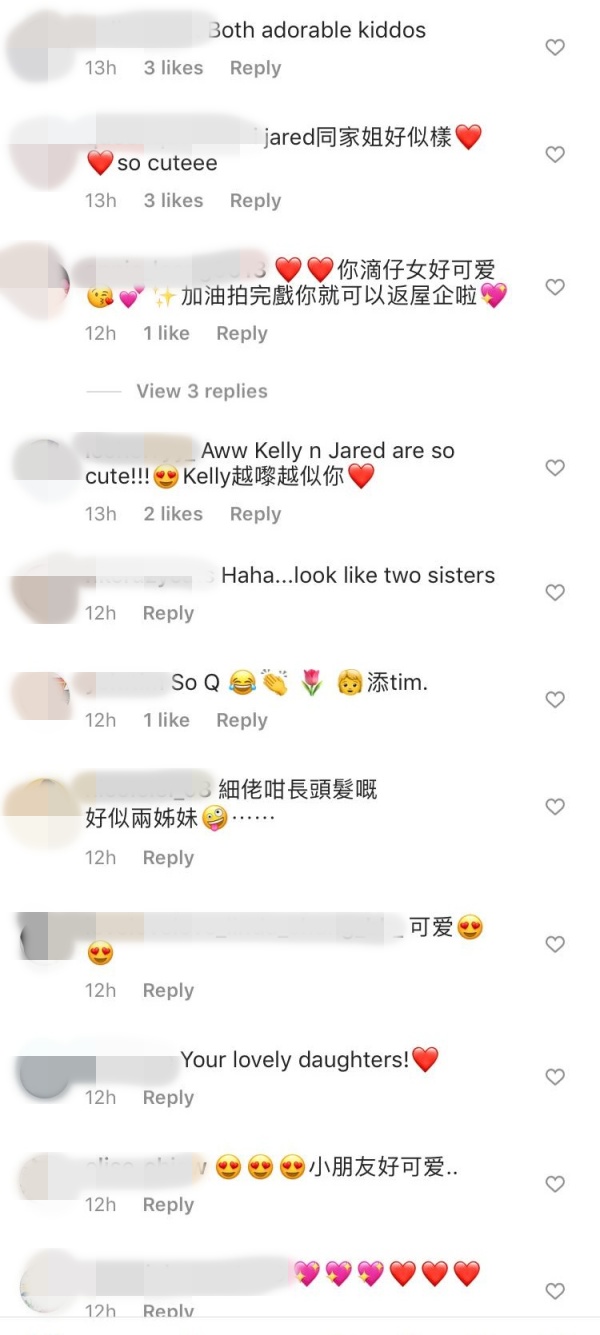Heart the "細佬咁長頭髮嘅" comment

coord(555,806)
